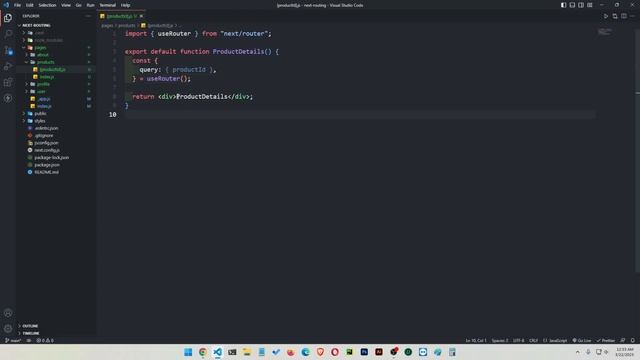Screen dimensions: 640x360
Task: Open the Accounts icon in activity bar
Action: tap(8, 313)
